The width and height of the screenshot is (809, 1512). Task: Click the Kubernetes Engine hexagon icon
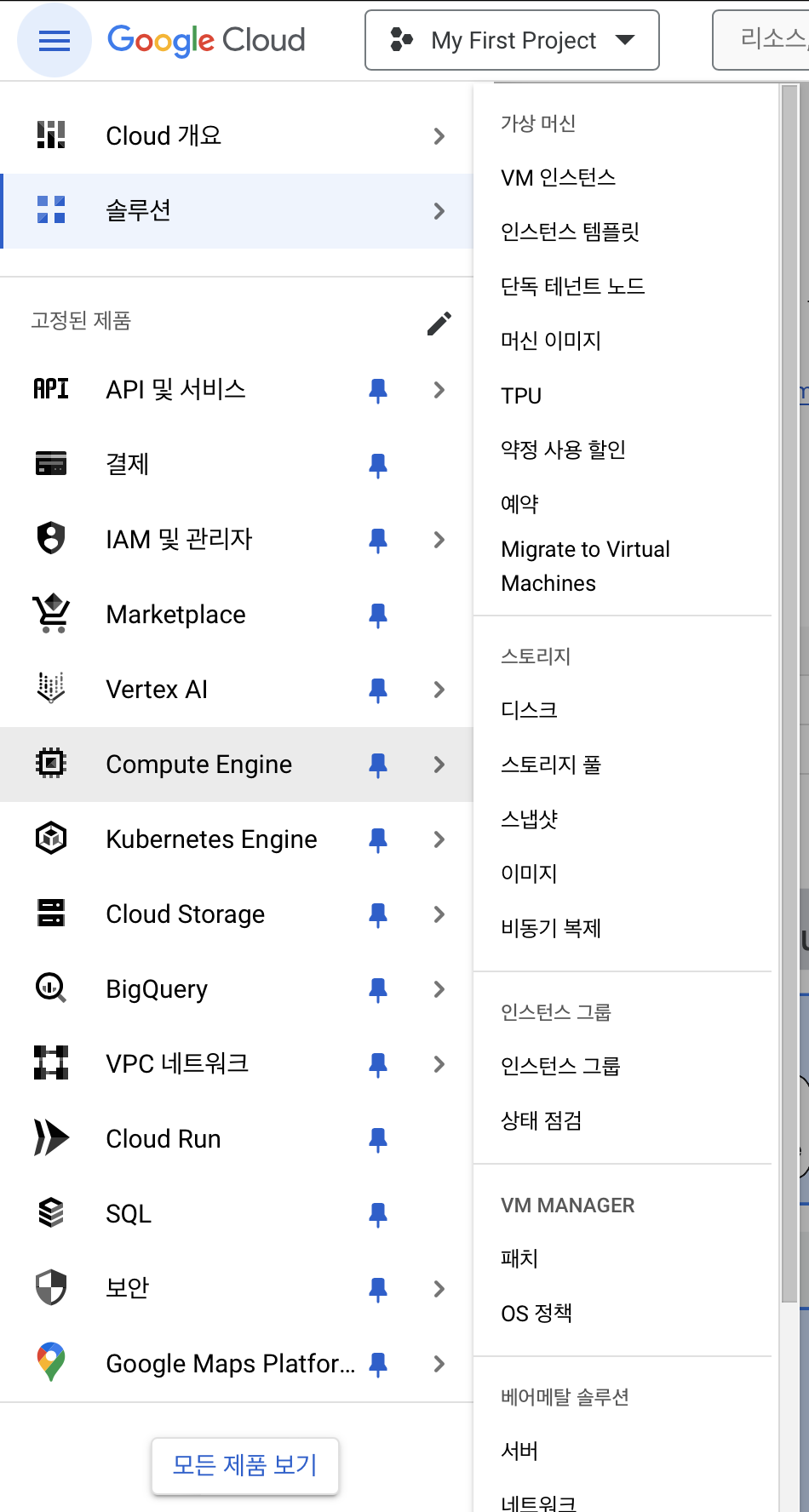tap(51, 838)
